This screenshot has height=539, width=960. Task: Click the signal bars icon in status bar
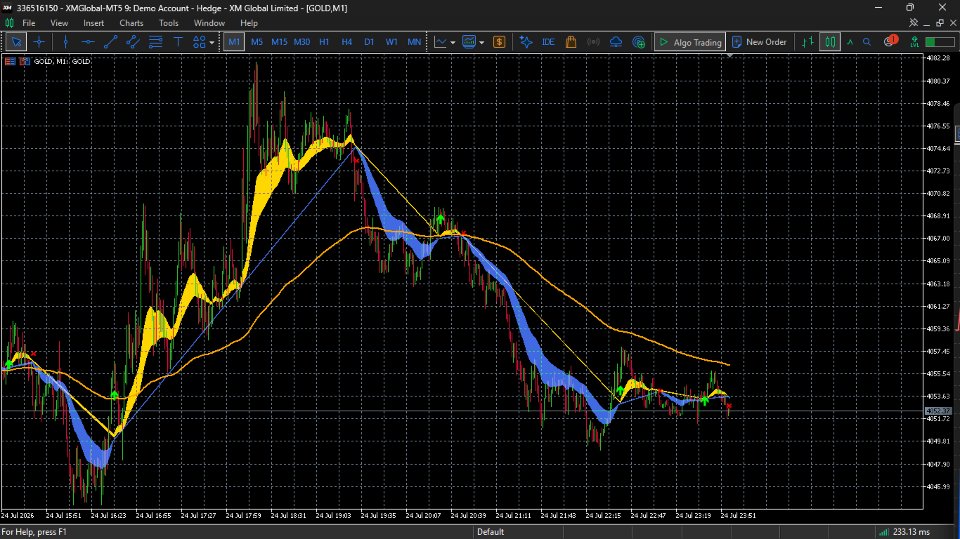(x=883, y=532)
